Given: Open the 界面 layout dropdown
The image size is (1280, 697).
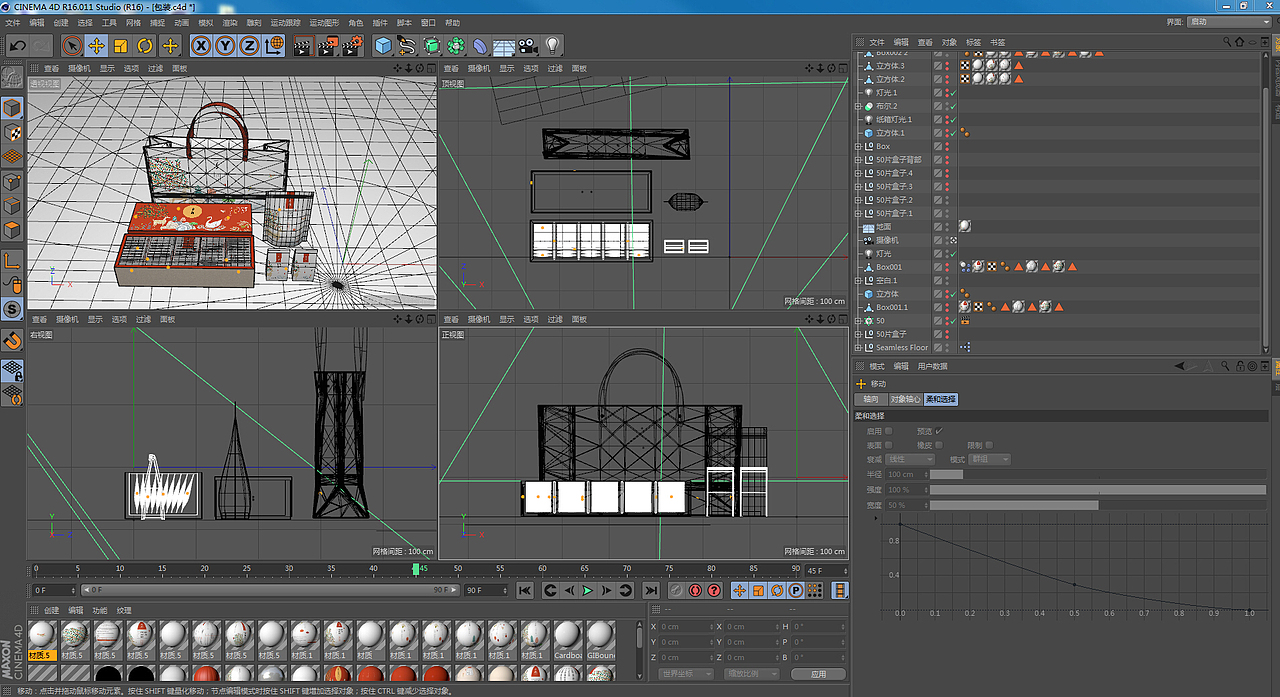Looking at the screenshot, I should coord(1228,22).
